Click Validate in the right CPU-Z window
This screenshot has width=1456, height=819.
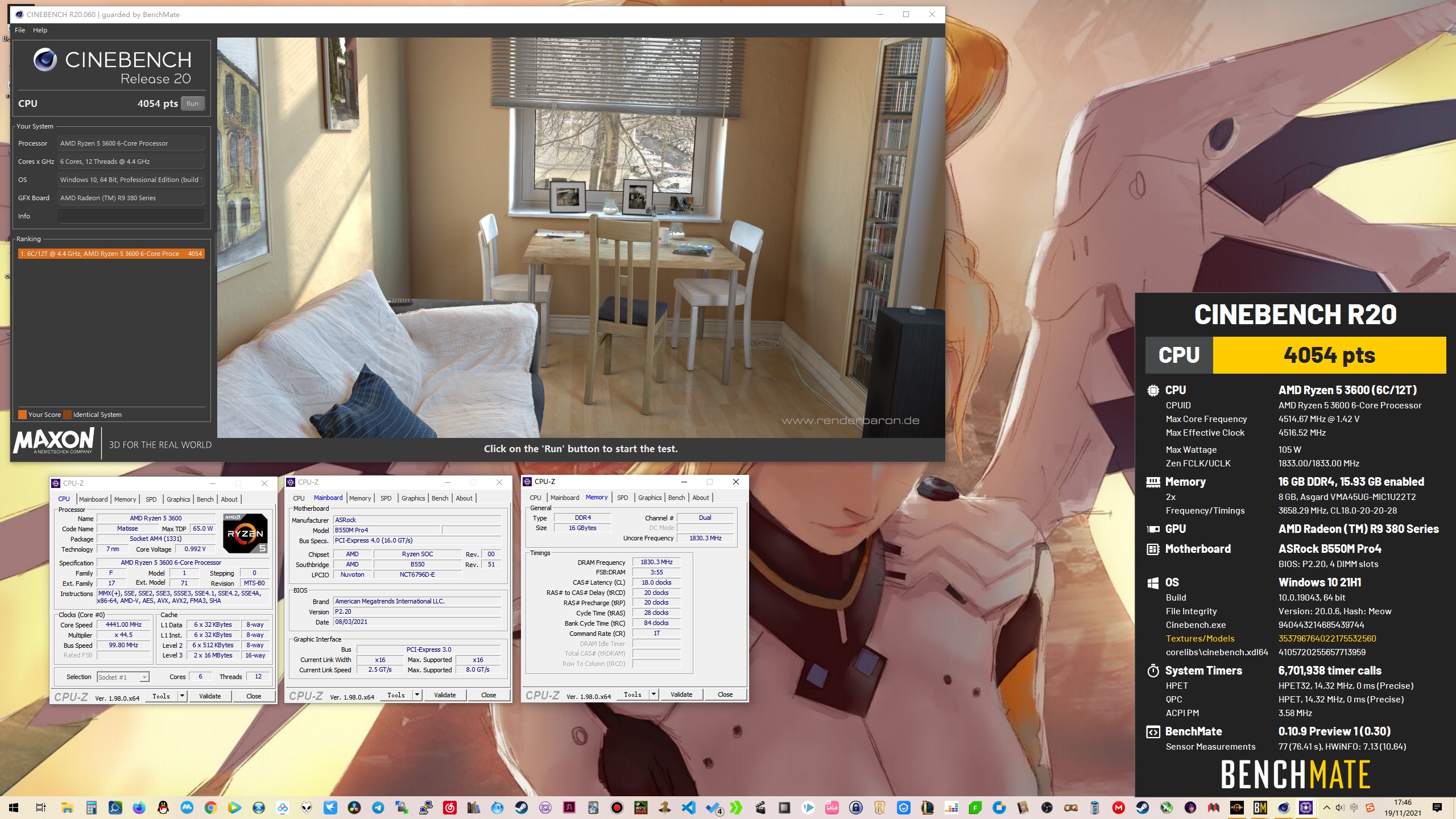tap(681, 694)
